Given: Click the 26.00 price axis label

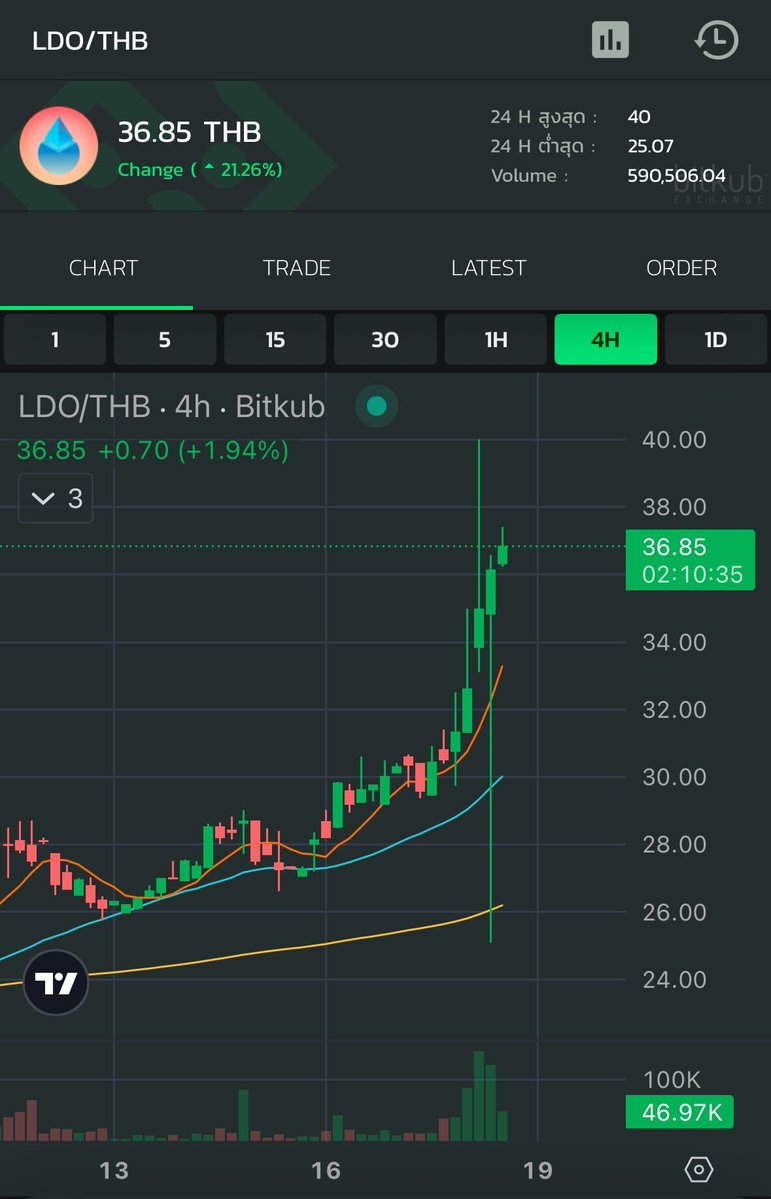Looking at the screenshot, I should pyautogui.click(x=675, y=912).
